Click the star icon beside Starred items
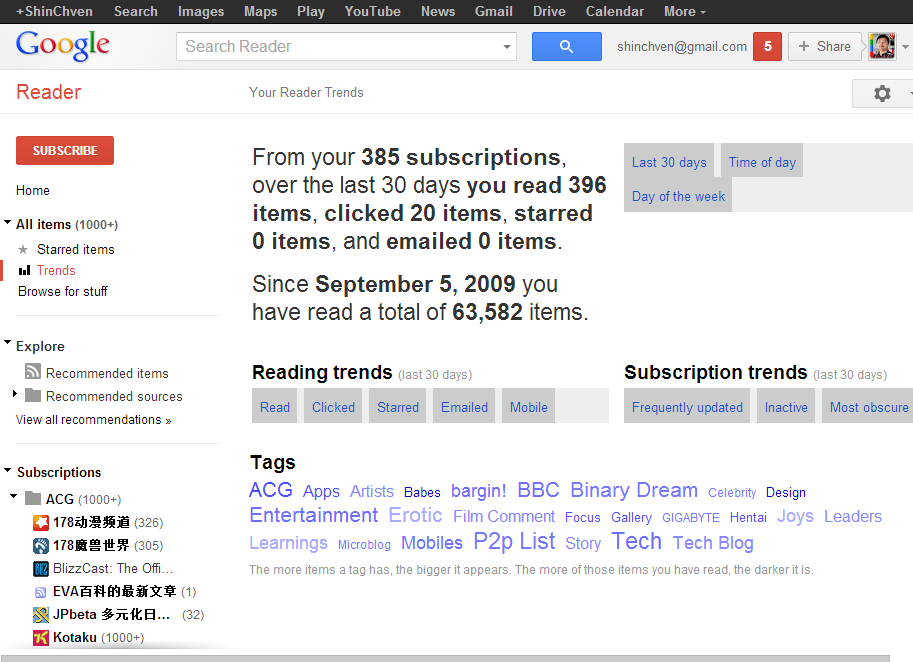913x662 pixels. (24, 250)
